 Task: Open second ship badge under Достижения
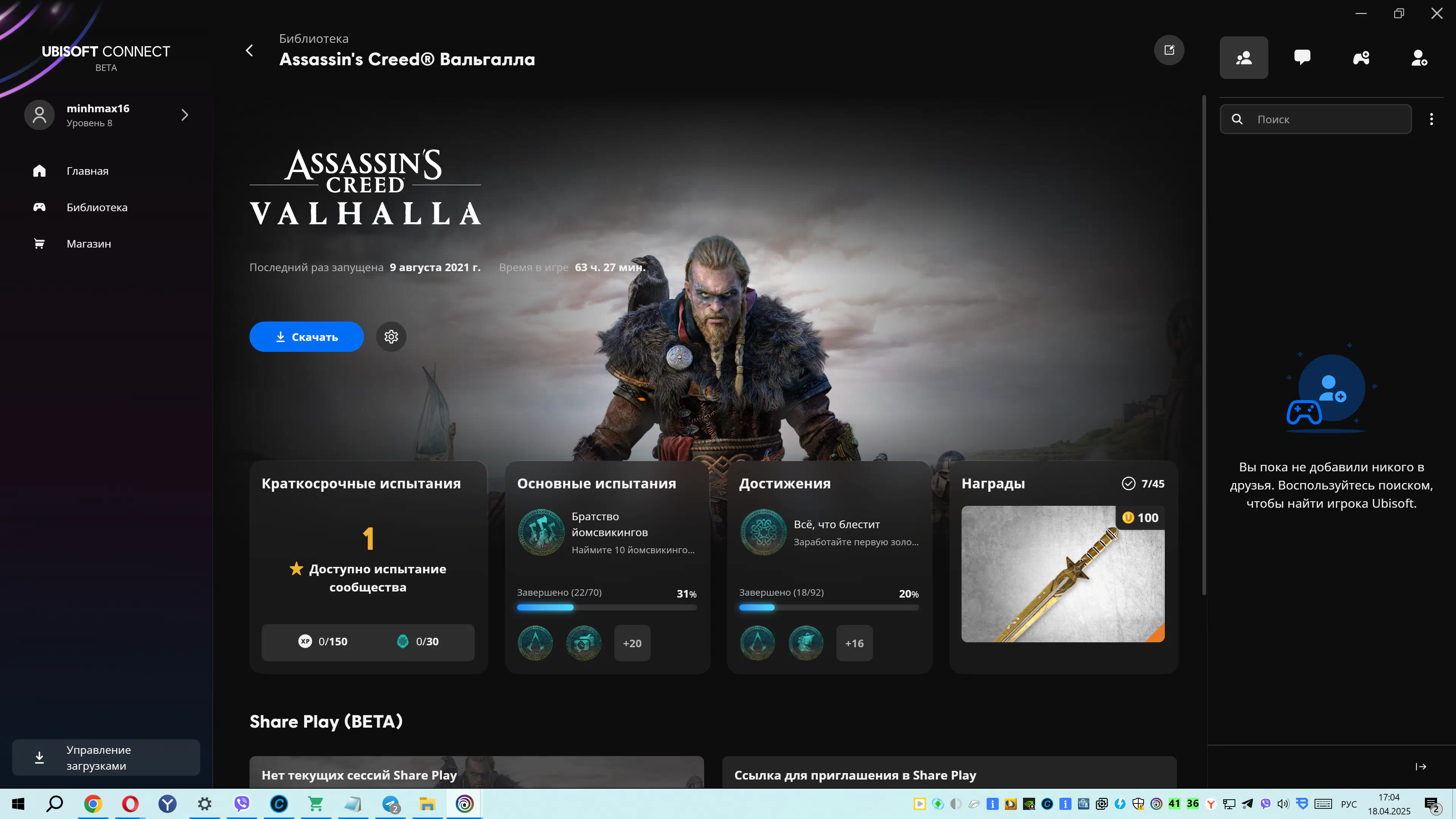pyautogui.click(x=805, y=643)
